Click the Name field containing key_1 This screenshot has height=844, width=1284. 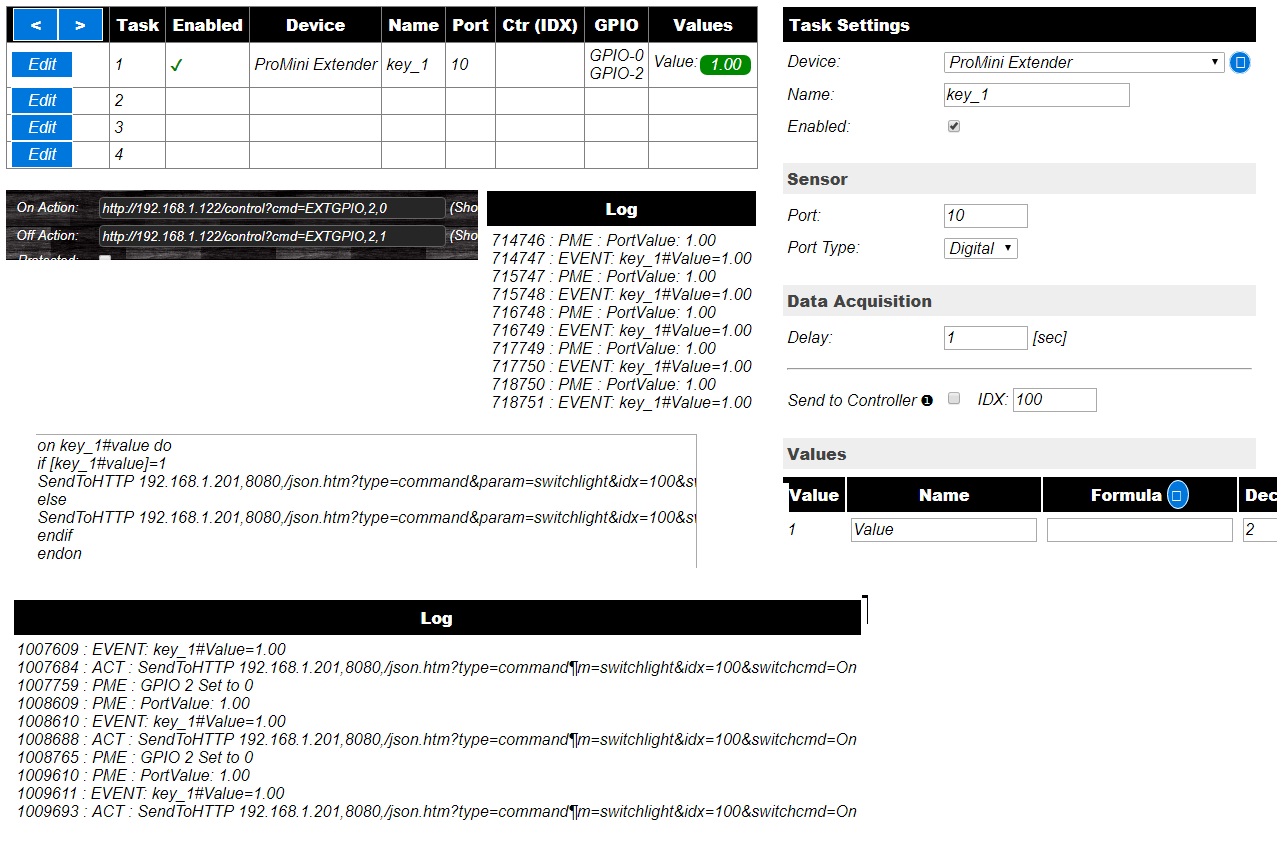(1037, 95)
